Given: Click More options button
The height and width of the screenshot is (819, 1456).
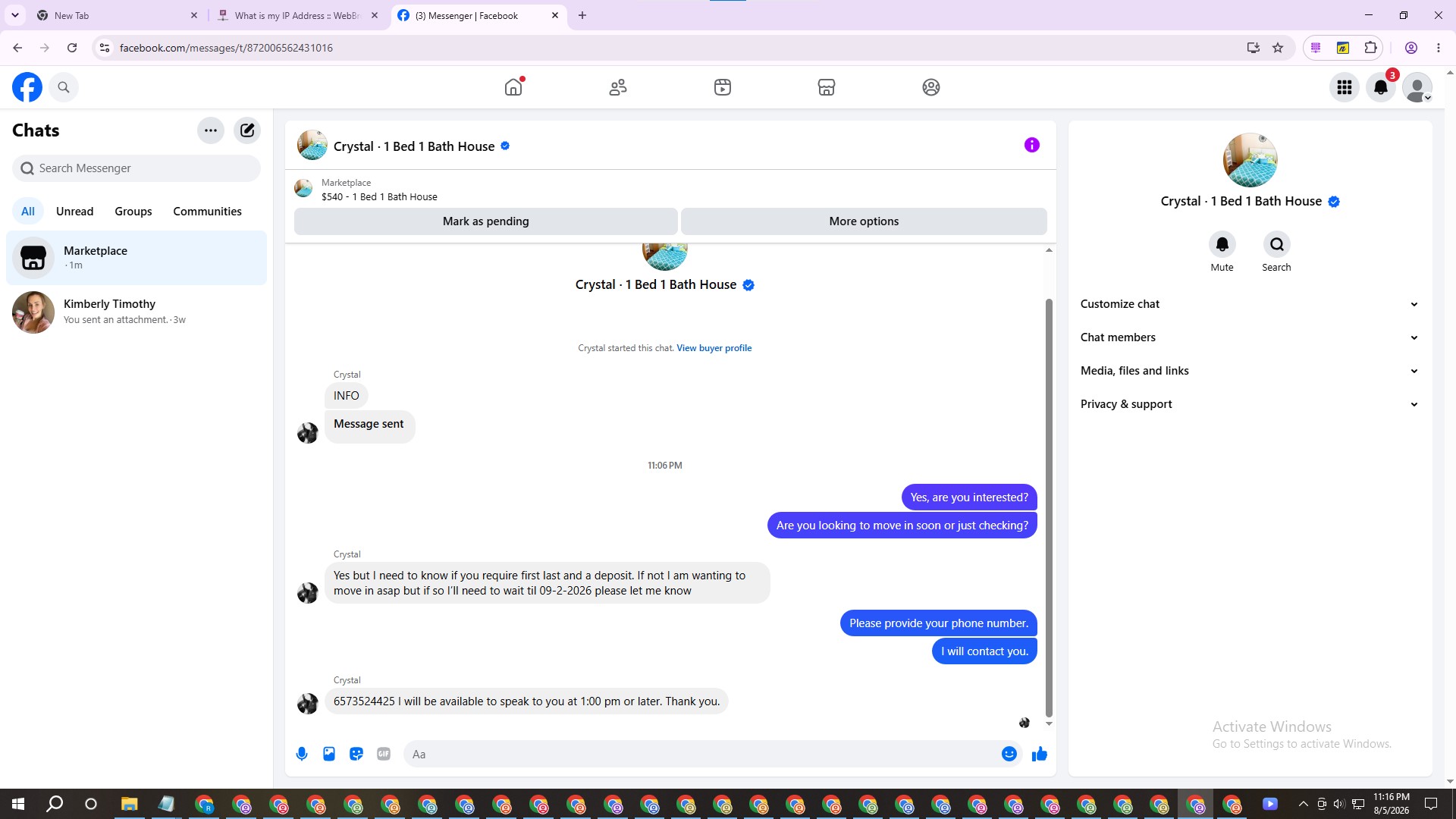Looking at the screenshot, I should click(864, 221).
